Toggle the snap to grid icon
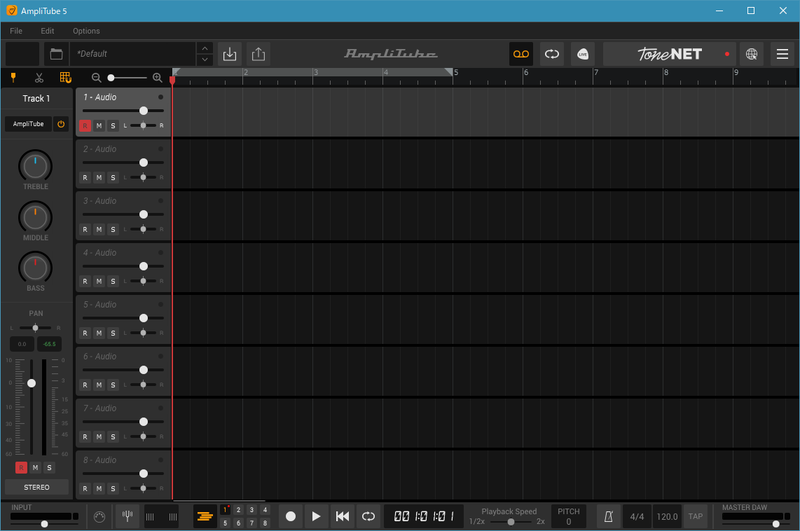 point(65,78)
